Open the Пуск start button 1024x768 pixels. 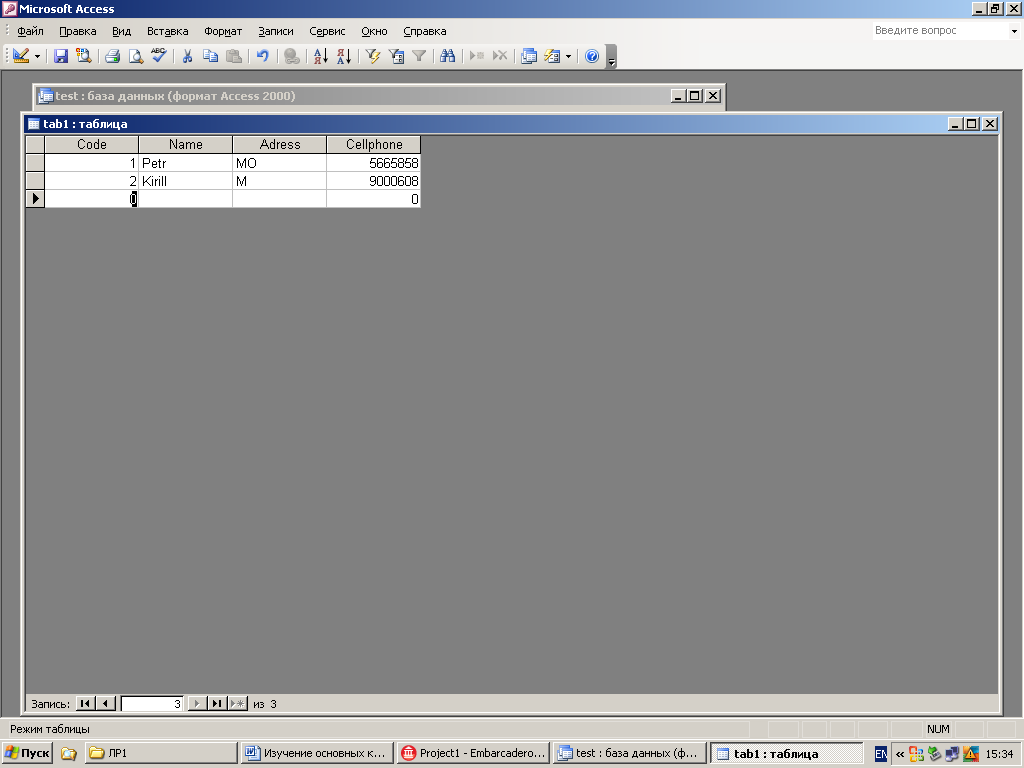(27, 753)
